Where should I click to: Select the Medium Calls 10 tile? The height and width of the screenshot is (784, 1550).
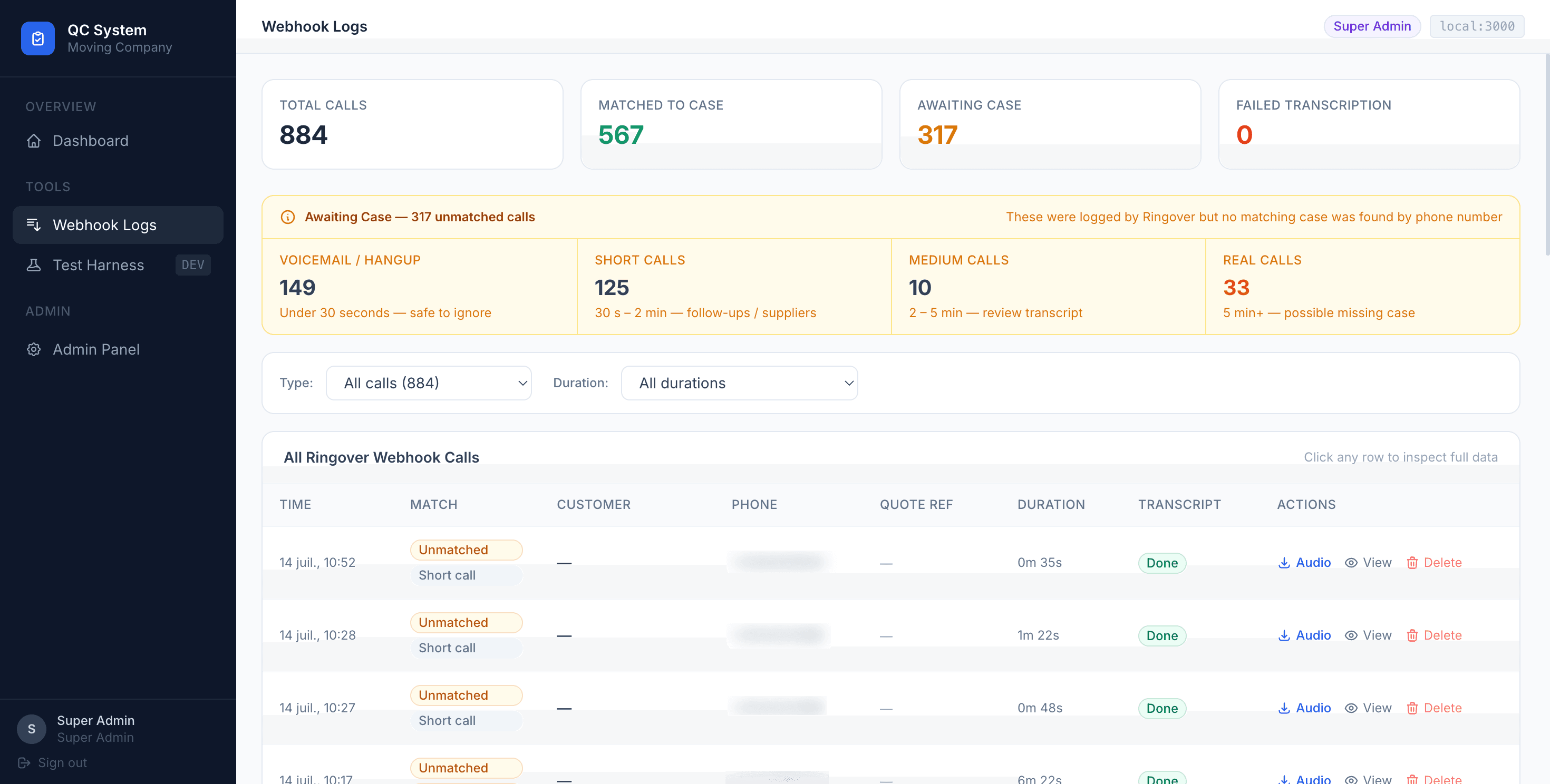tap(1048, 287)
